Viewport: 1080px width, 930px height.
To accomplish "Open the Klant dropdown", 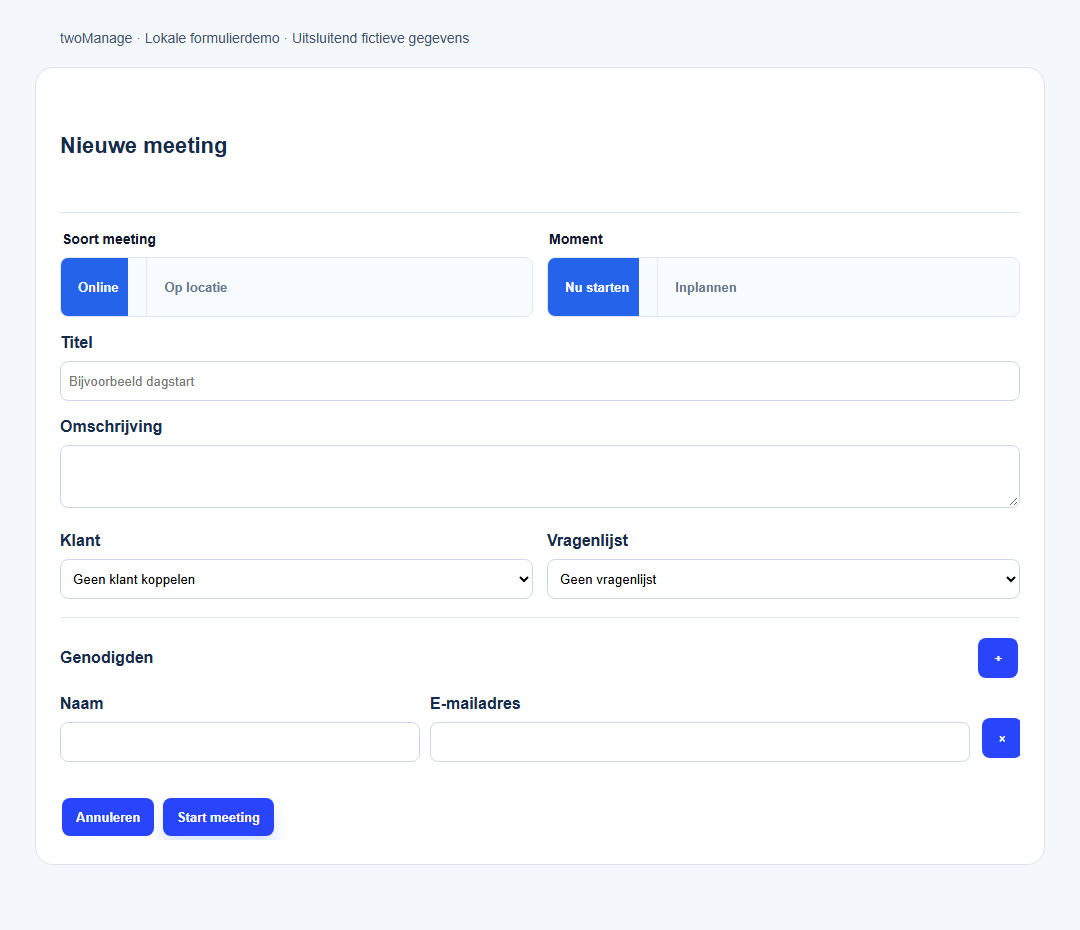I will [x=296, y=579].
